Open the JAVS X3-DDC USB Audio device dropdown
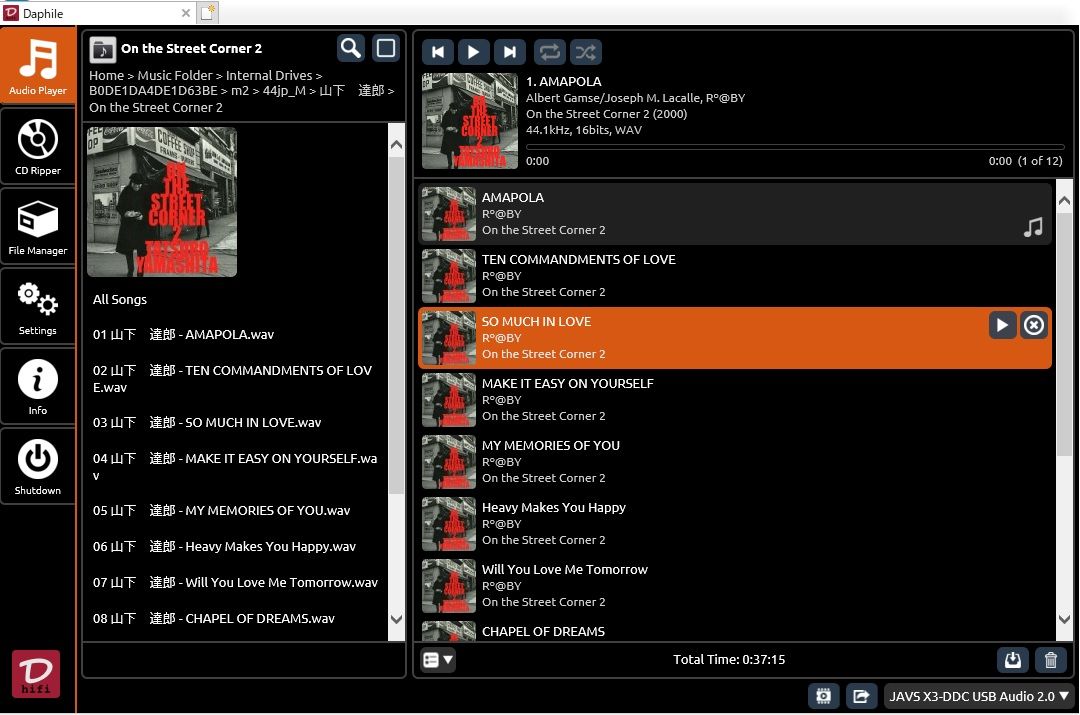Image resolution: width=1080 pixels, height=715 pixels. pos(979,696)
